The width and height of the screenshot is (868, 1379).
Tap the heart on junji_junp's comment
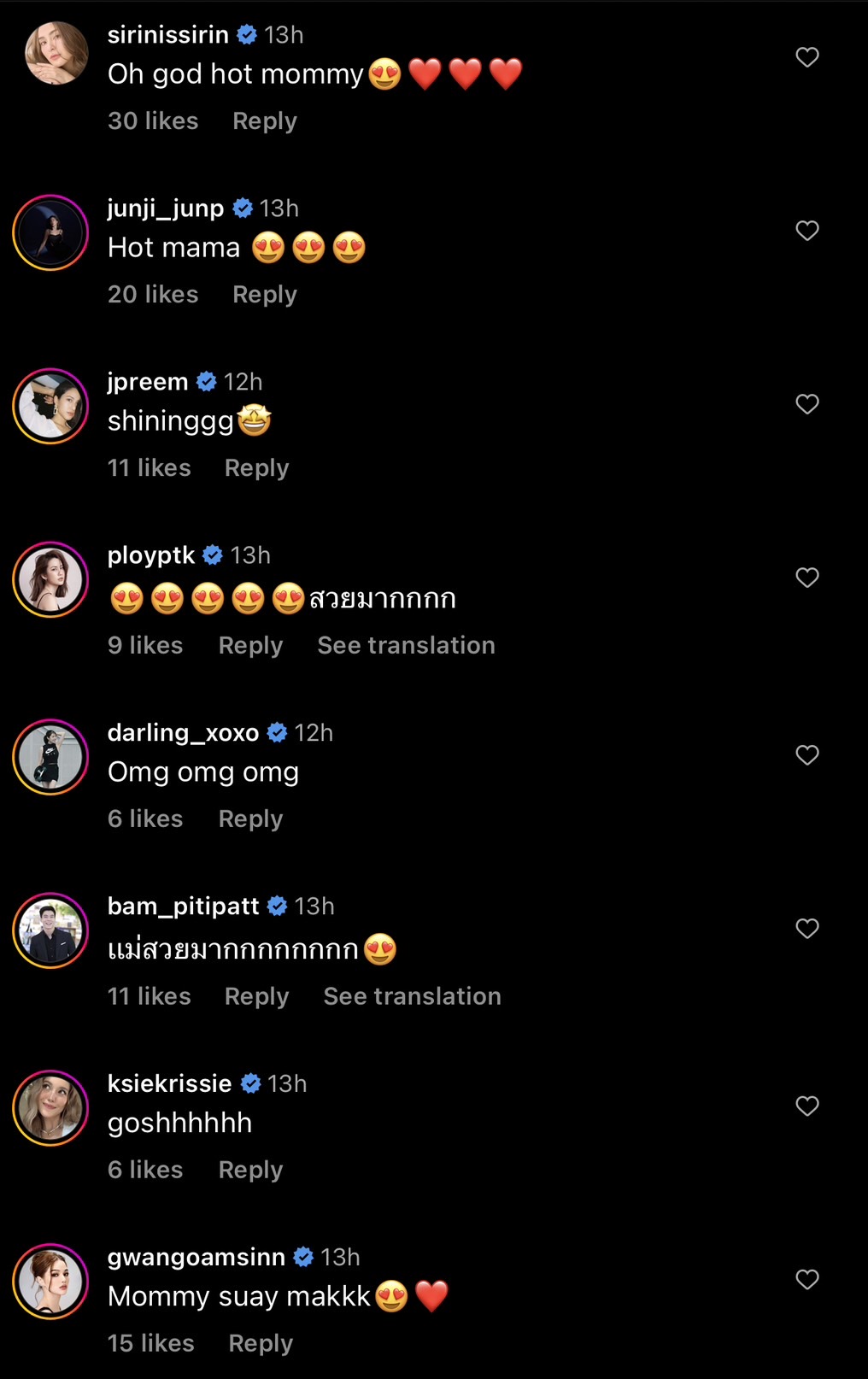[806, 231]
